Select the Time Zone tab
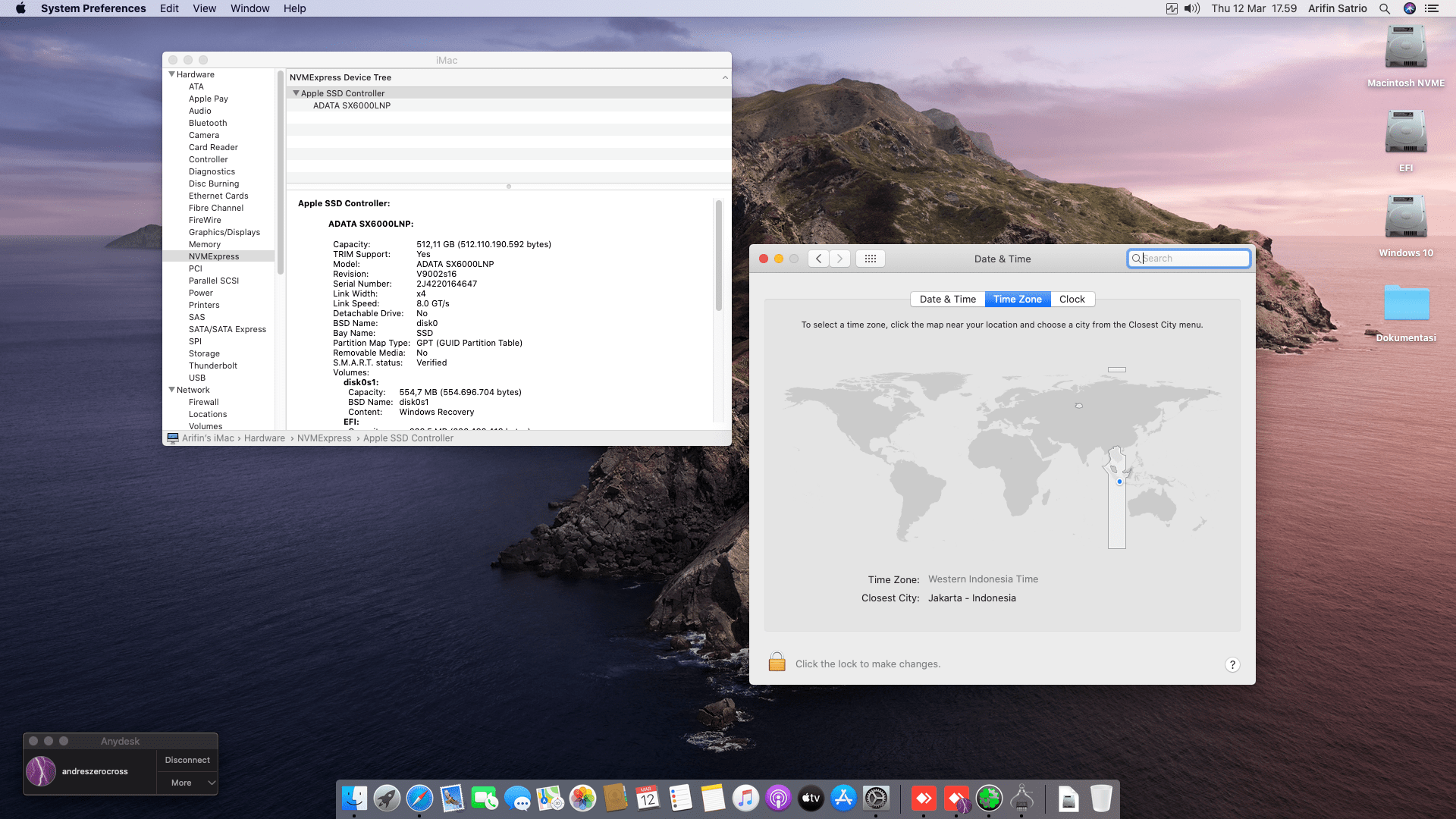1456x819 pixels. (x=1018, y=300)
